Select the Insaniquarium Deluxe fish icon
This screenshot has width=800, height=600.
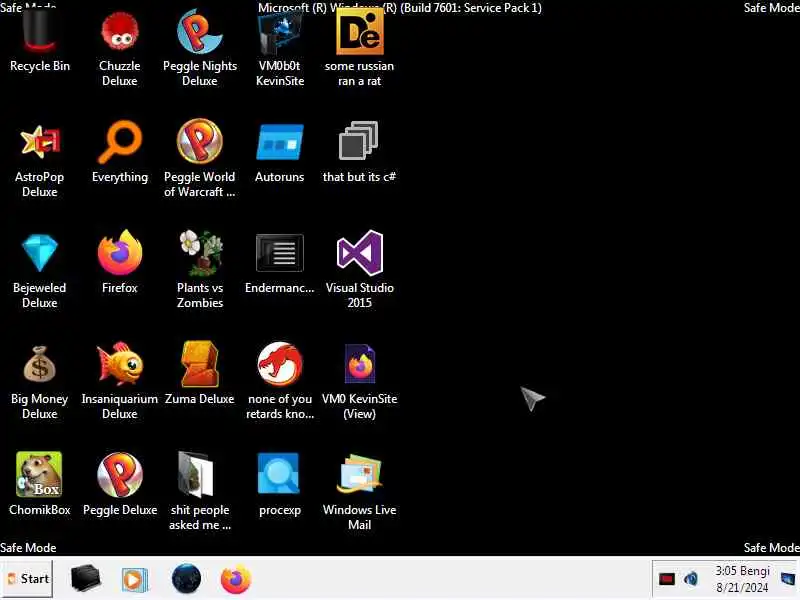[119, 363]
